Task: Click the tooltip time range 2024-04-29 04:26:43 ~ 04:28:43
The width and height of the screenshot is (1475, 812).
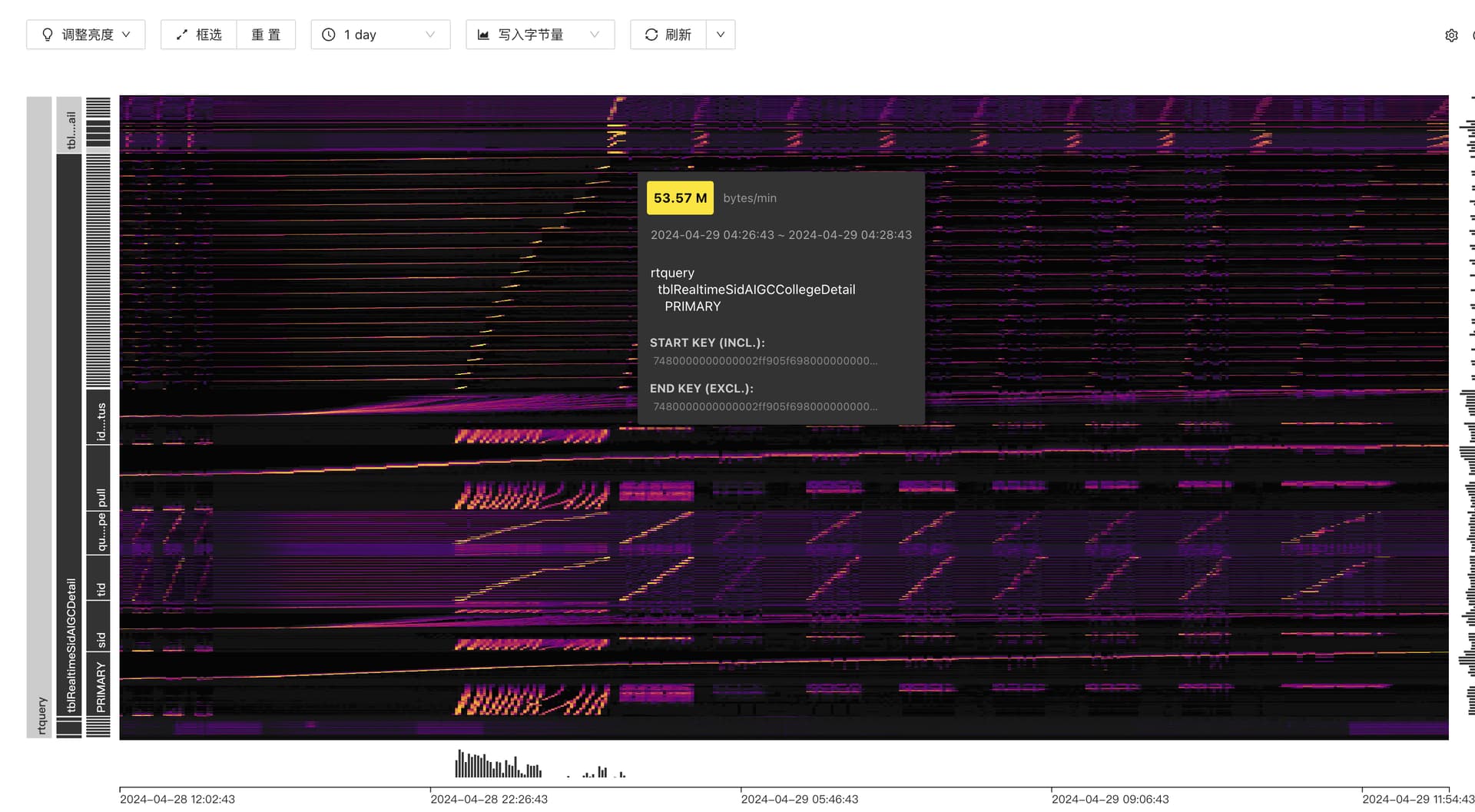Action: [781, 235]
